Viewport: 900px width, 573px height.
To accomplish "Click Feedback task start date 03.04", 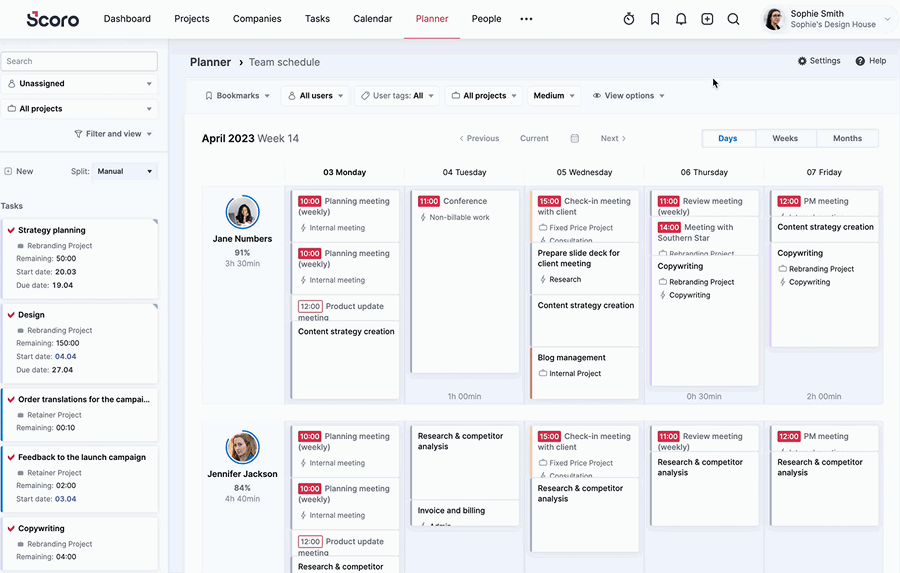I will pos(65,499).
